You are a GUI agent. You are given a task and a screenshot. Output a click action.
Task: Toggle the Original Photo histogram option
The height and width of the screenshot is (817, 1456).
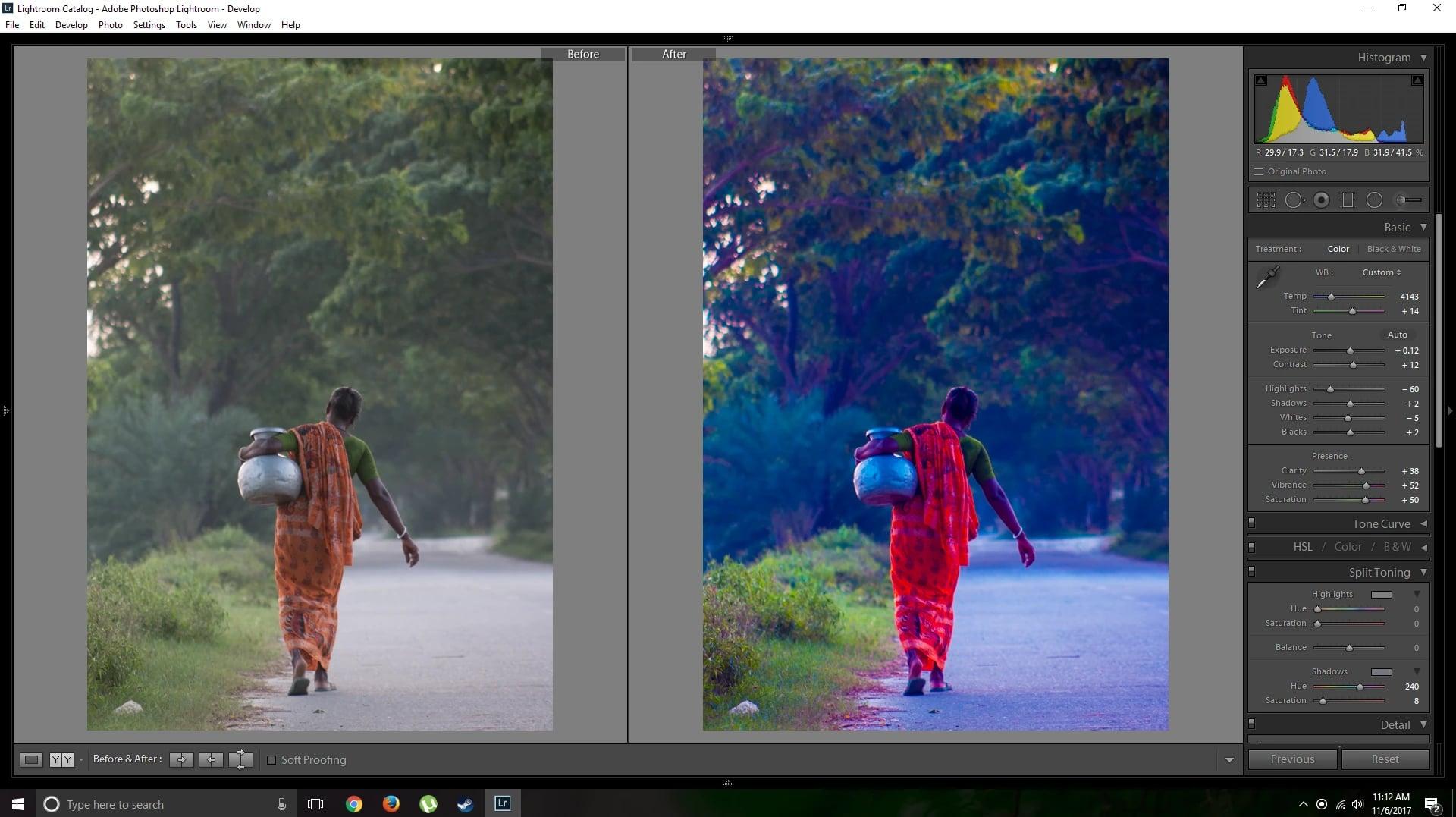[1258, 171]
